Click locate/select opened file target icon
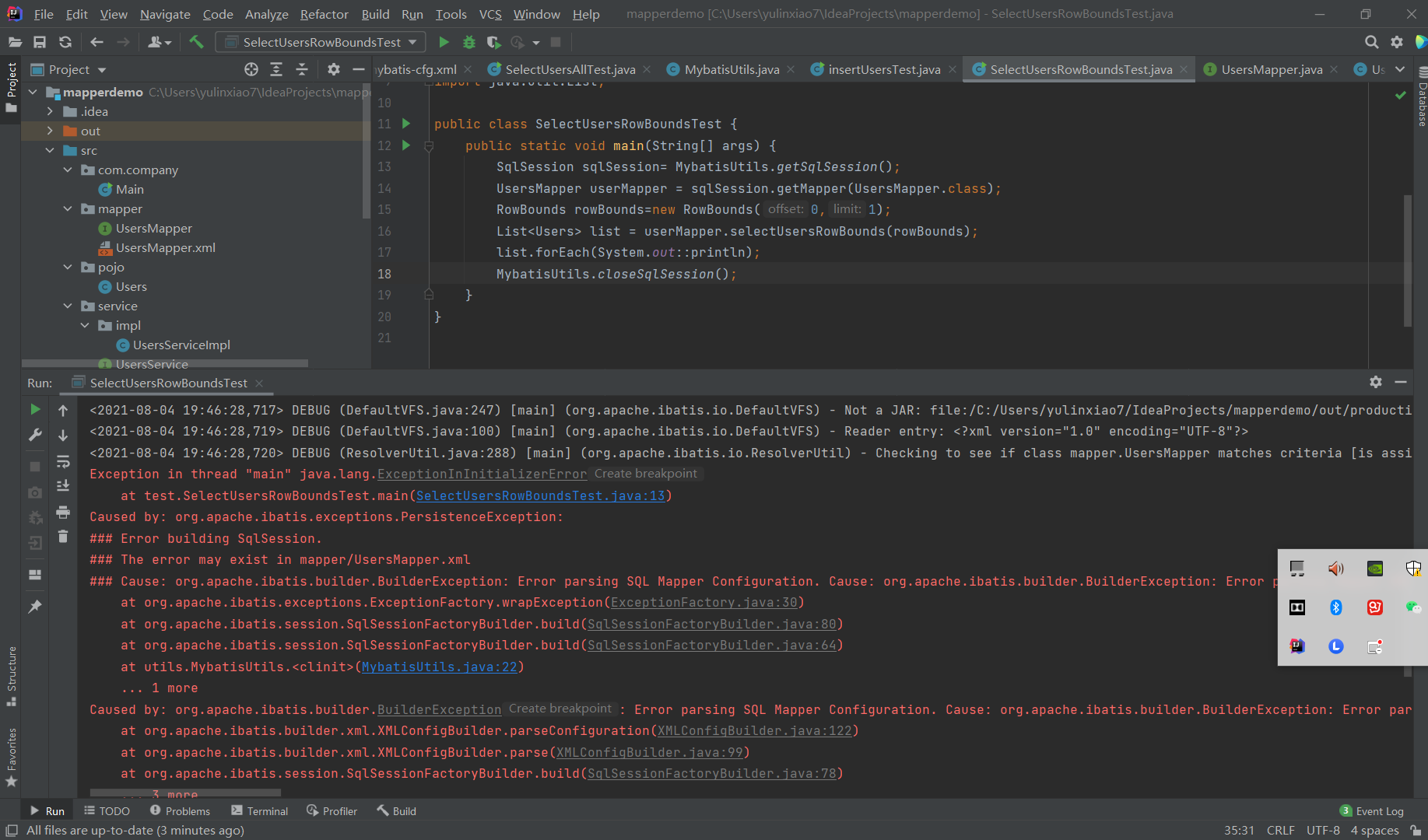Screen dimensions: 1428x840 tap(251, 69)
